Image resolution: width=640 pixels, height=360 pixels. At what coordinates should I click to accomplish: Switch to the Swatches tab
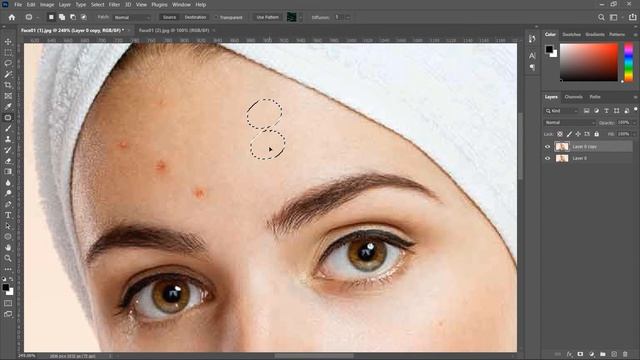click(x=571, y=35)
